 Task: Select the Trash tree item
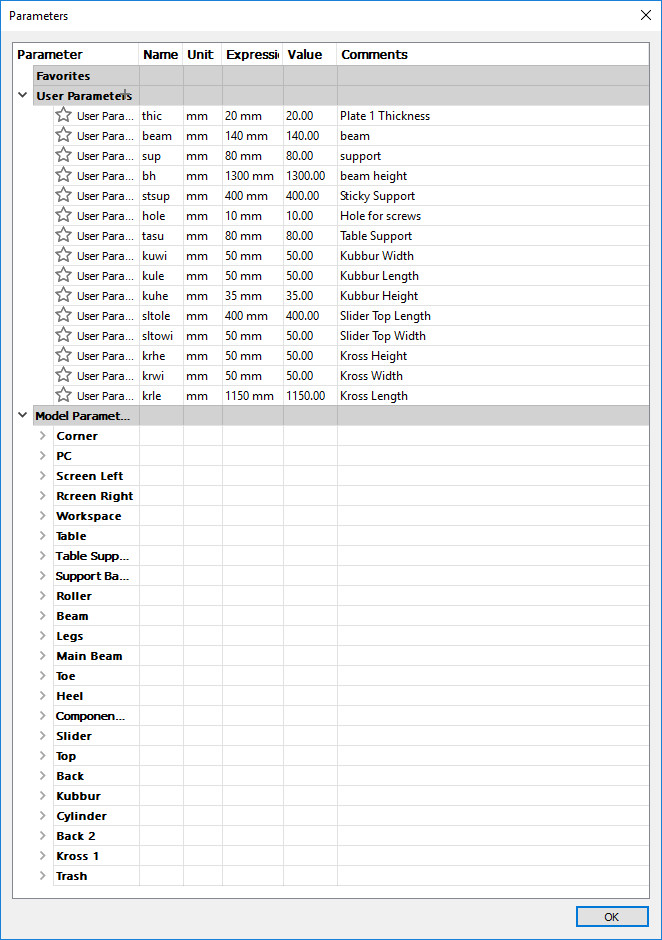72,876
